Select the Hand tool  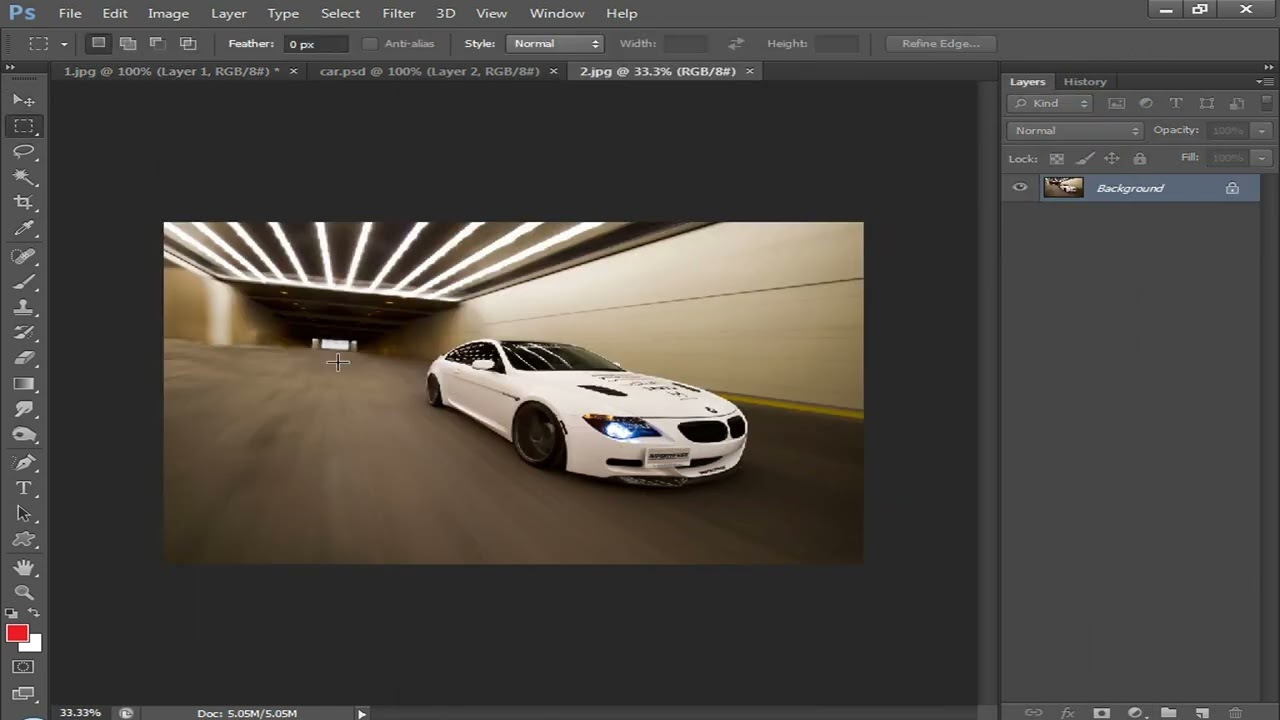[24, 566]
